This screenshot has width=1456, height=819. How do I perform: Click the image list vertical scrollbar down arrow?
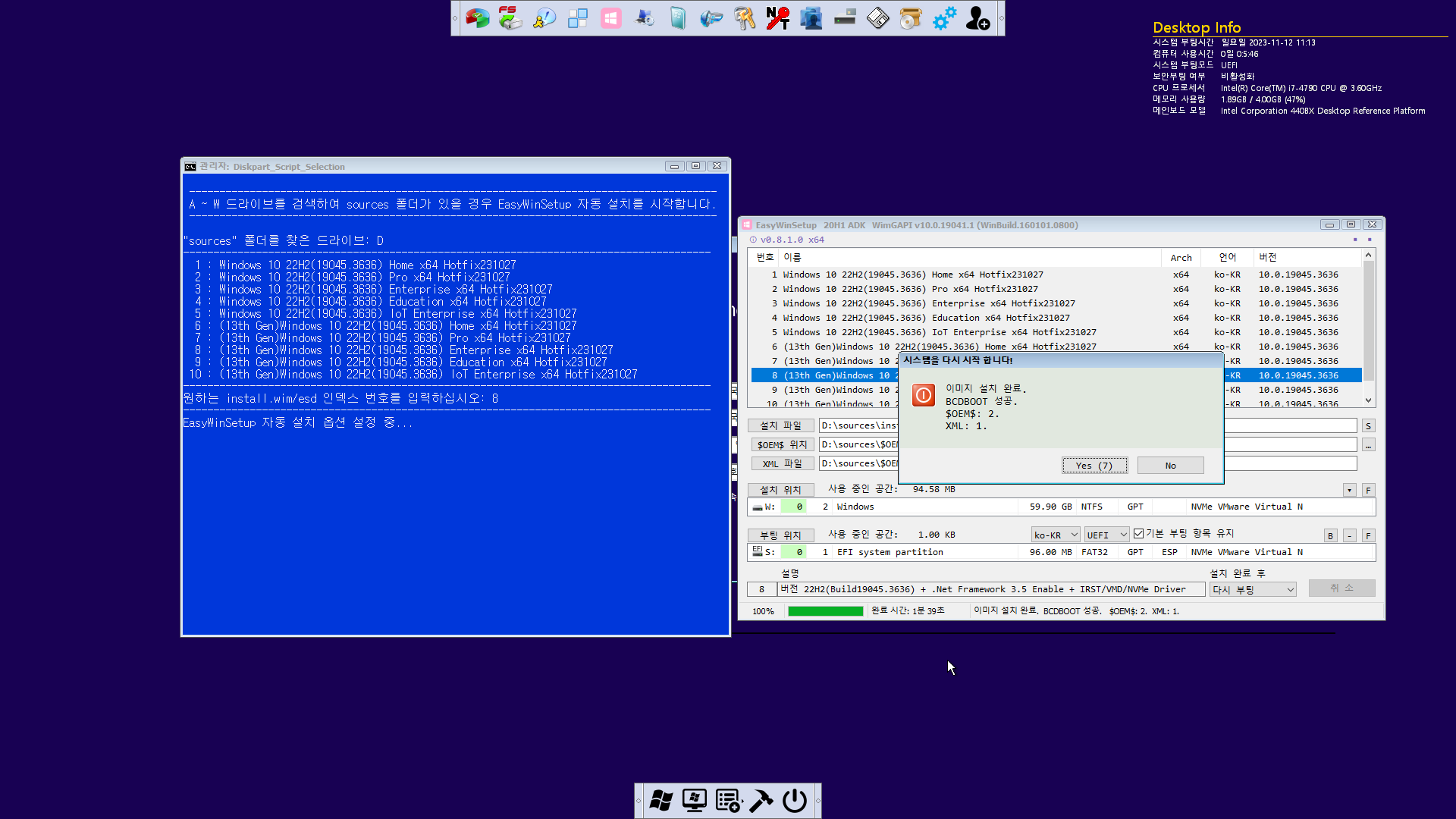pos(1369,400)
